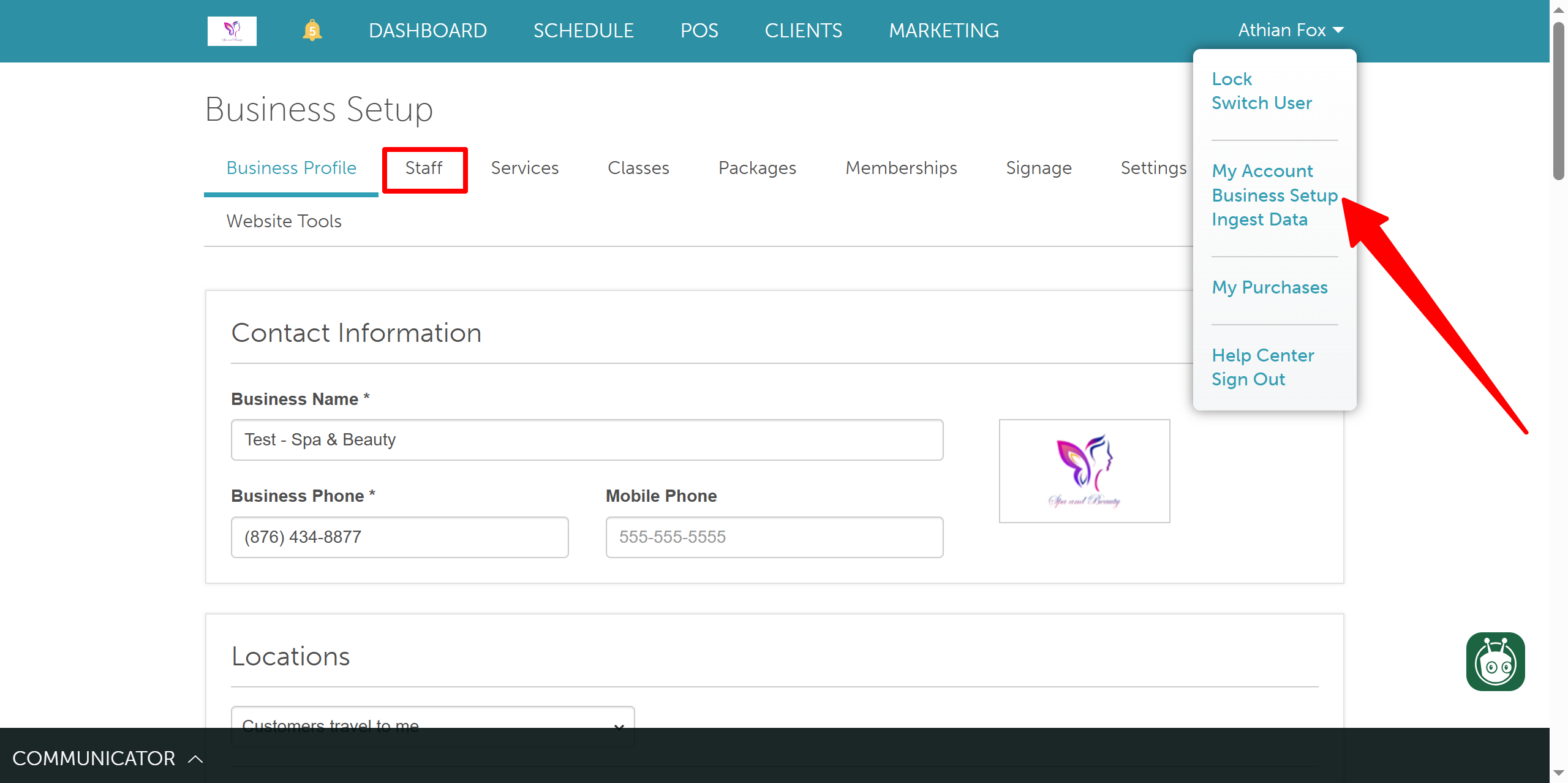Select the Memberships tab

click(900, 168)
